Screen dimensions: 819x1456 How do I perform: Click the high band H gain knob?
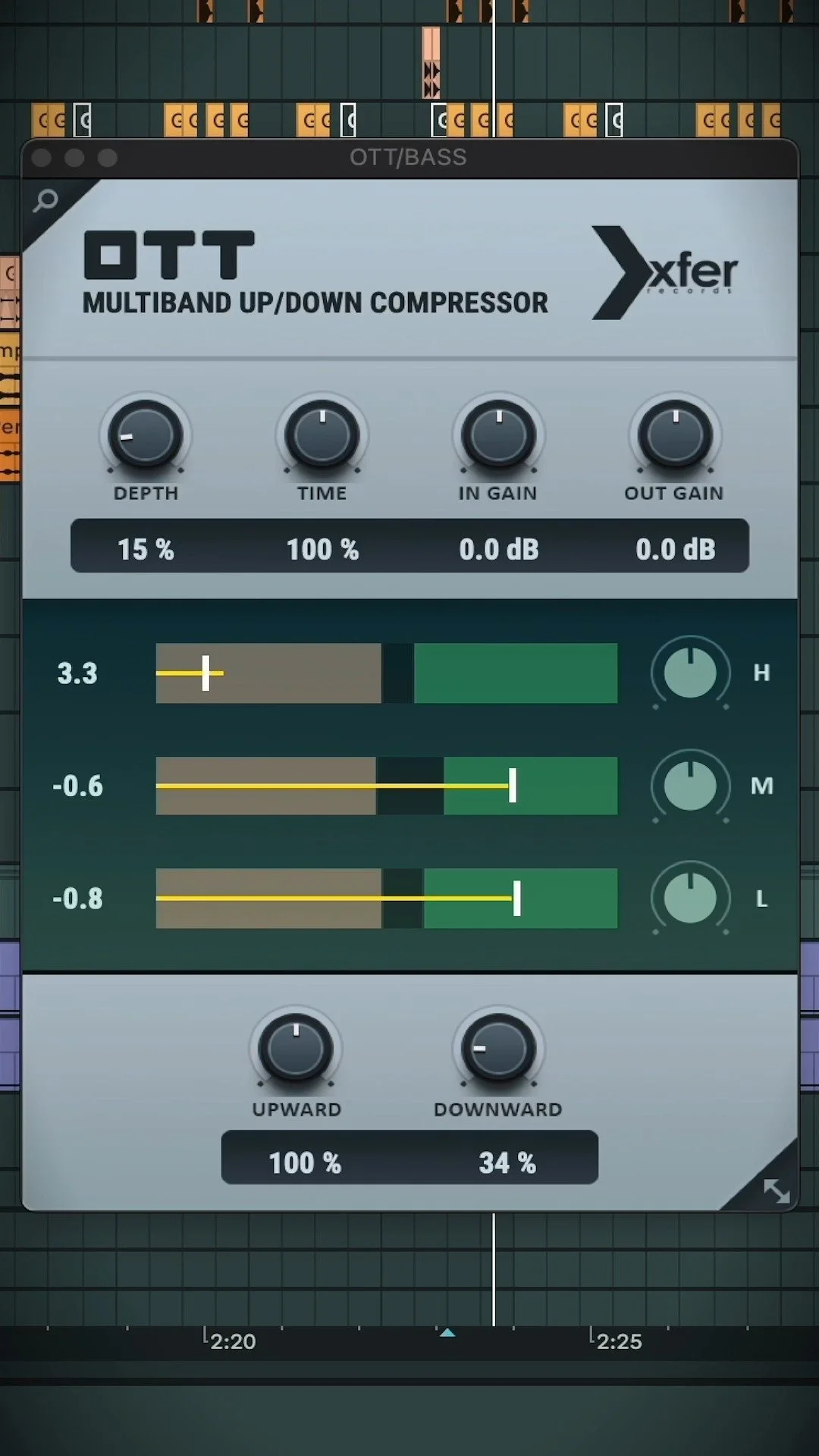pyautogui.click(x=690, y=673)
